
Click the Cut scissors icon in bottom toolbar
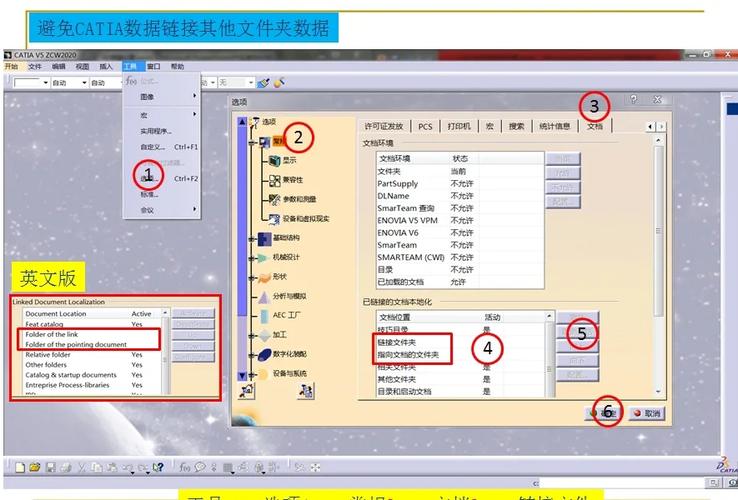pyautogui.click(x=82, y=467)
